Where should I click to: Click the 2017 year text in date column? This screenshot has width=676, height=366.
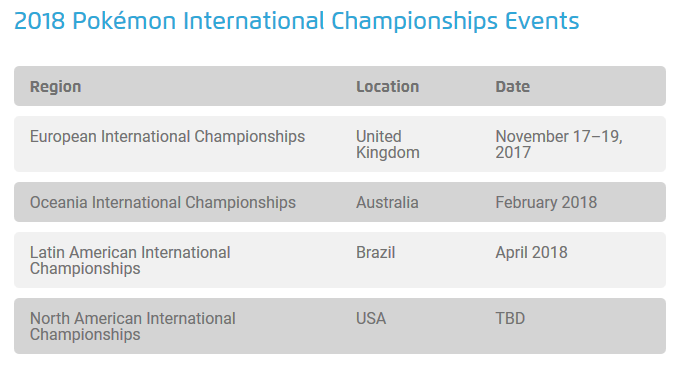pyautogui.click(x=513, y=153)
